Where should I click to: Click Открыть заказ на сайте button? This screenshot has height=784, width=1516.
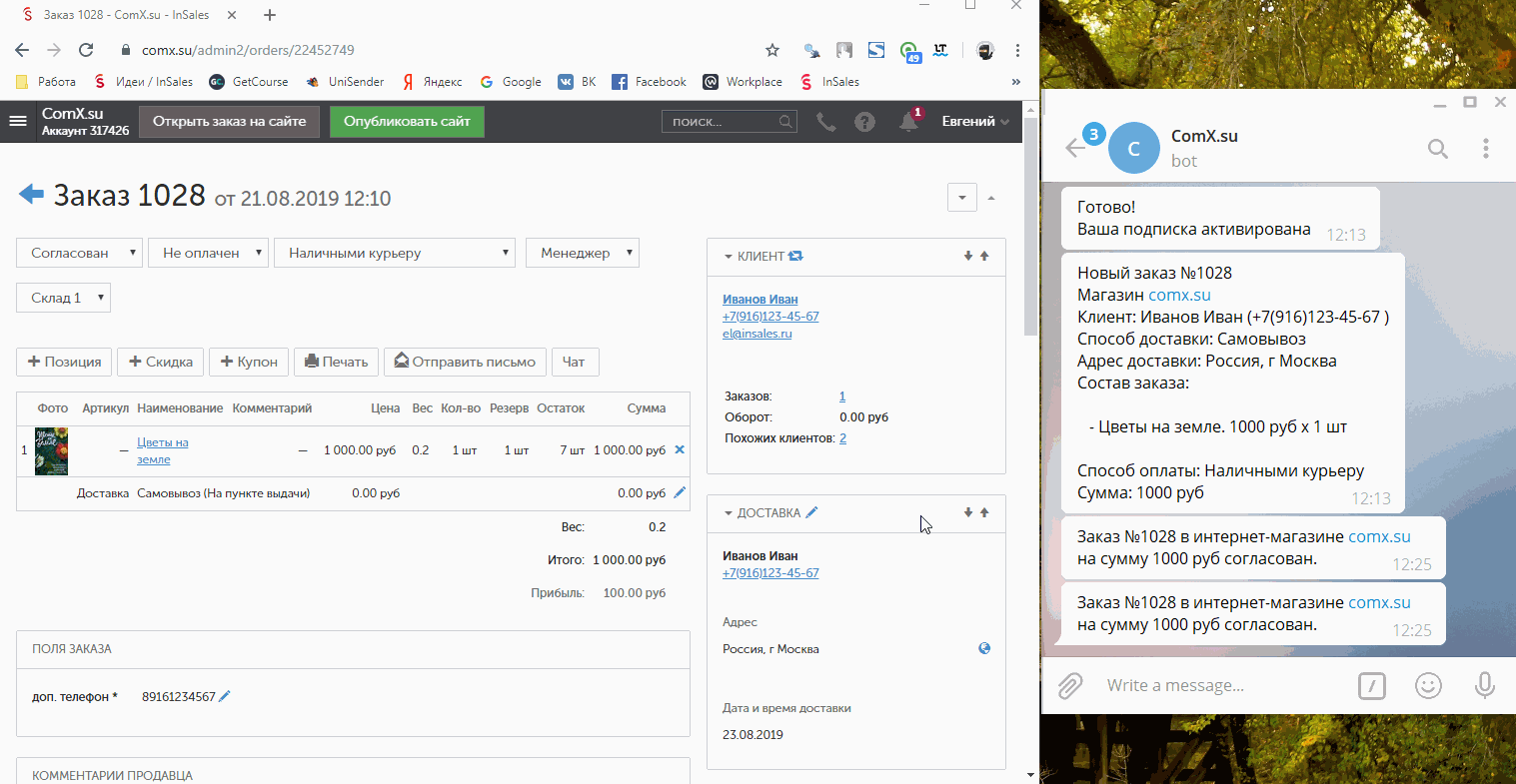point(229,121)
